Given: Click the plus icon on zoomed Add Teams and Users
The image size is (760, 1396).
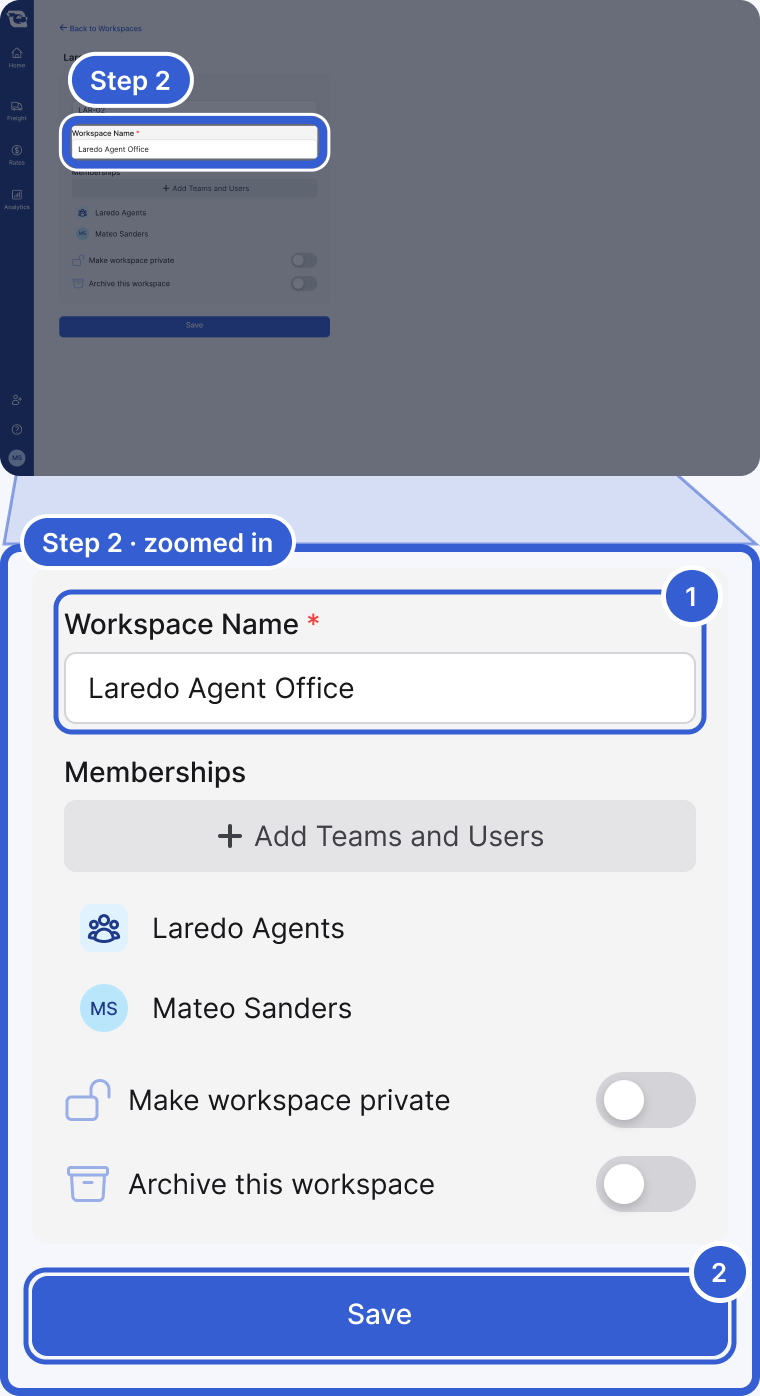Looking at the screenshot, I should tap(230, 836).
